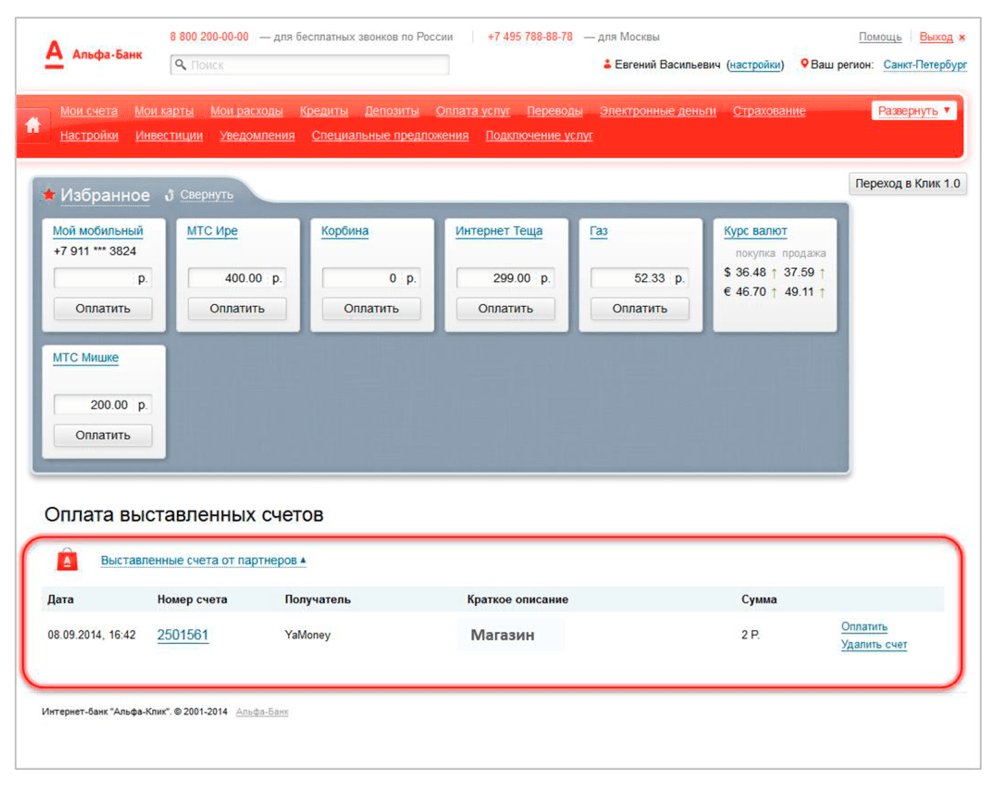
Task: Open the Подключение услуг menu item
Action: tap(539, 136)
